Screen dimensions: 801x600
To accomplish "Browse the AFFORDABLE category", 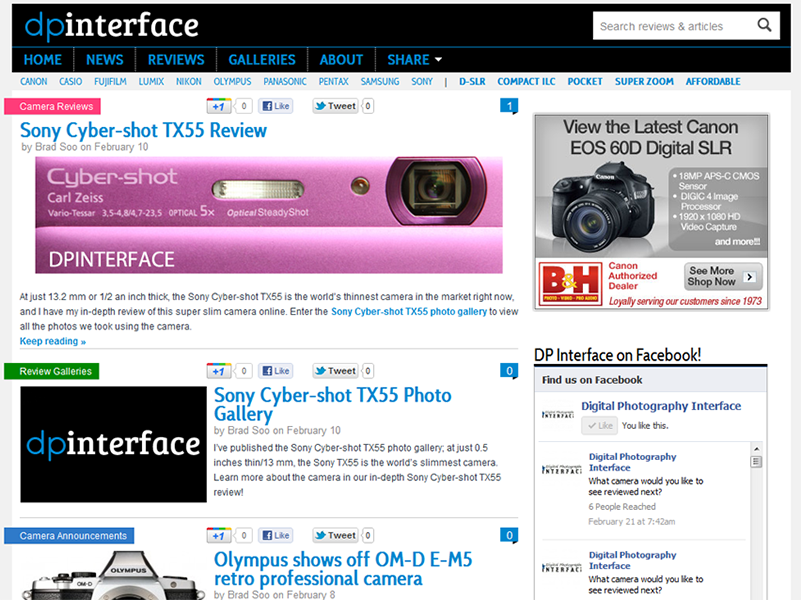I will (x=713, y=82).
